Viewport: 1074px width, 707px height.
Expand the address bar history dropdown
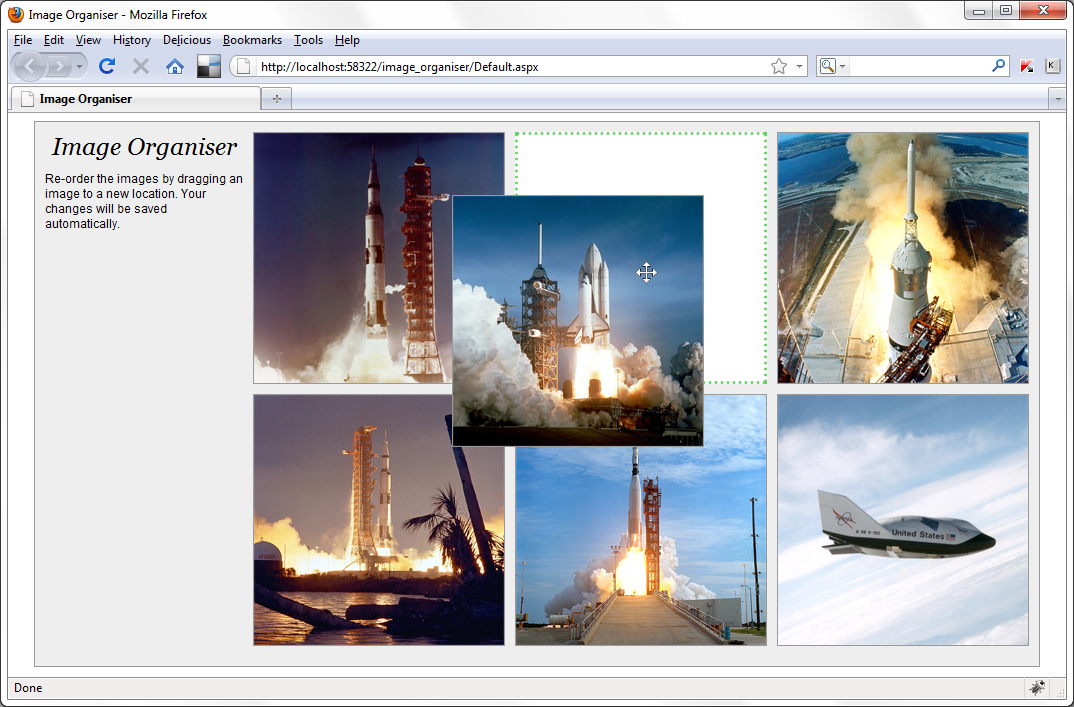[x=799, y=66]
